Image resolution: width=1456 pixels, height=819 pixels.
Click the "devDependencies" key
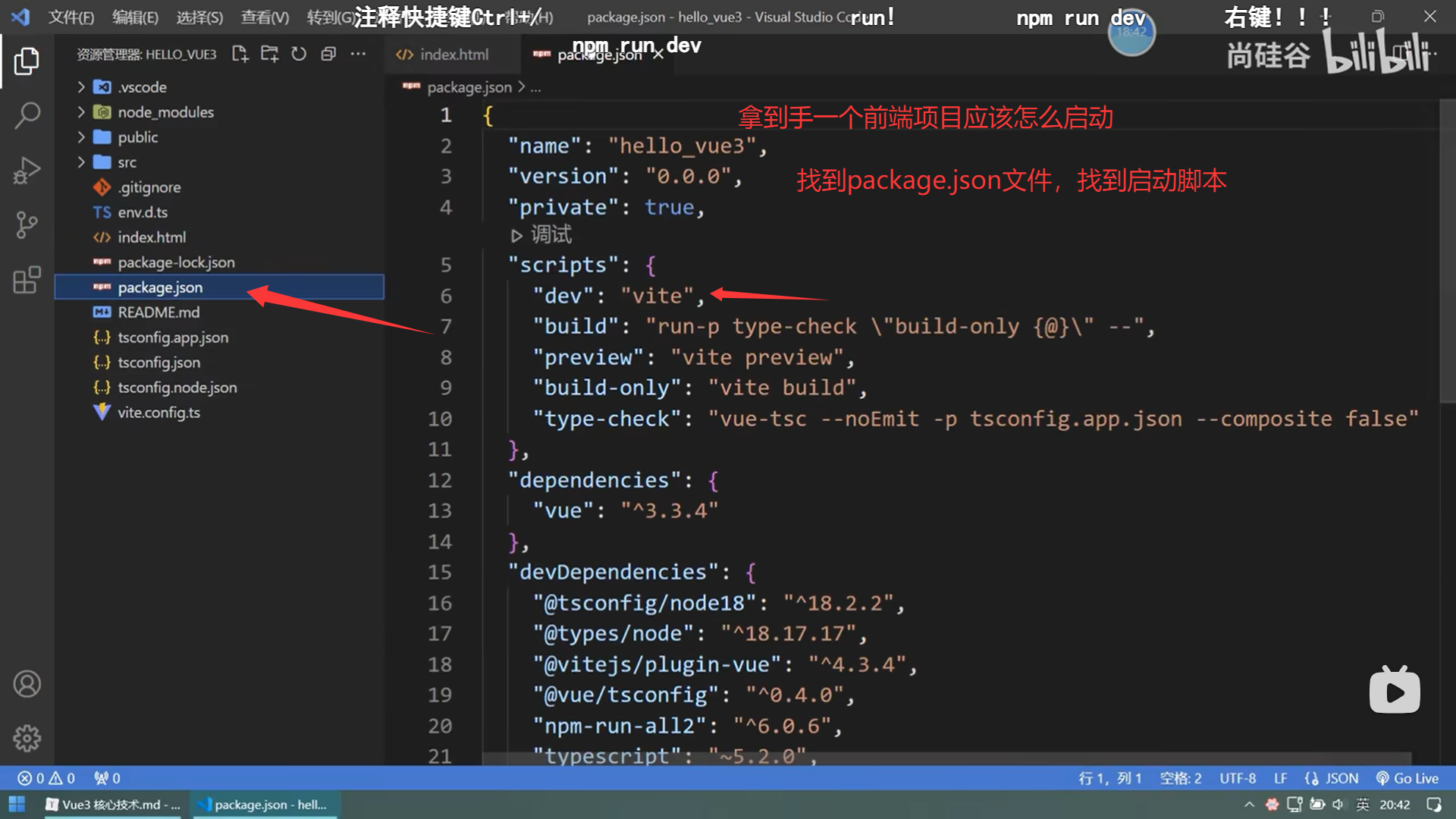click(x=613, y=572)
